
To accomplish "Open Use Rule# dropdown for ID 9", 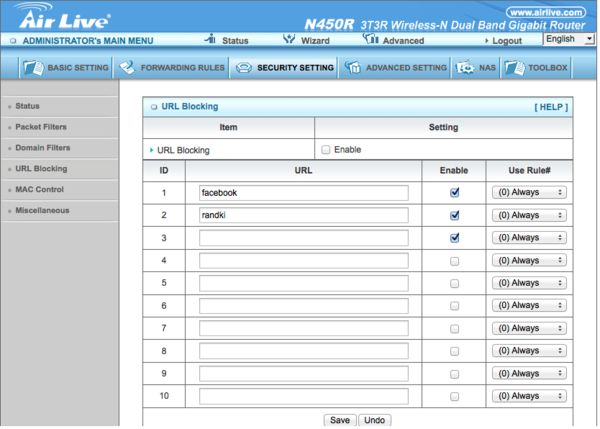I will 529,373.
